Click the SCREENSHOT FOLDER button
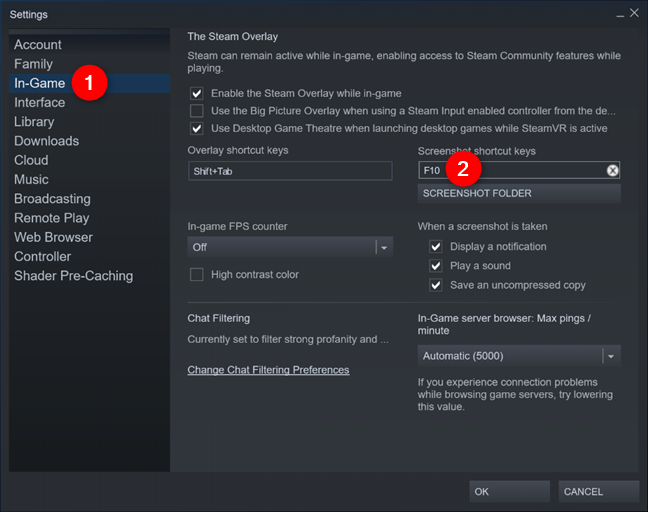The image size is (648, 512). pos(519,193)
